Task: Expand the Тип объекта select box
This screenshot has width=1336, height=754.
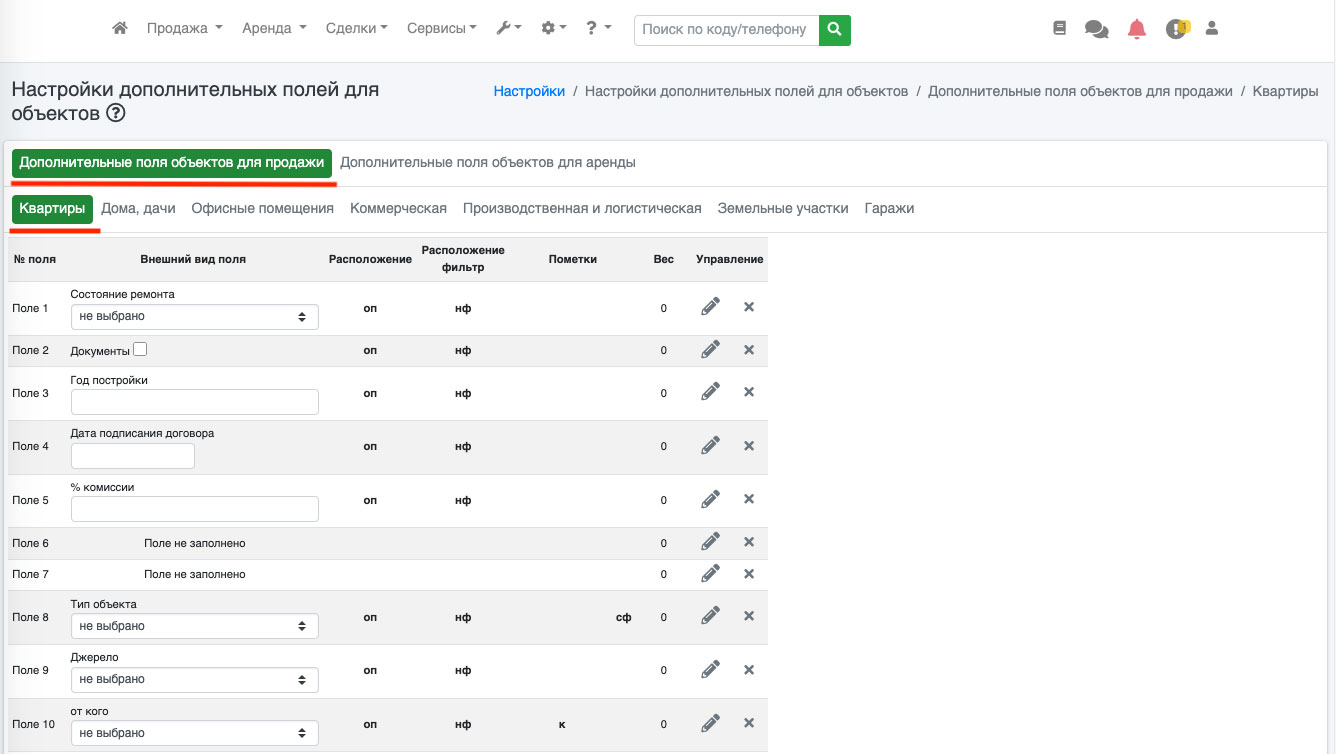Action: click(194, 626)
